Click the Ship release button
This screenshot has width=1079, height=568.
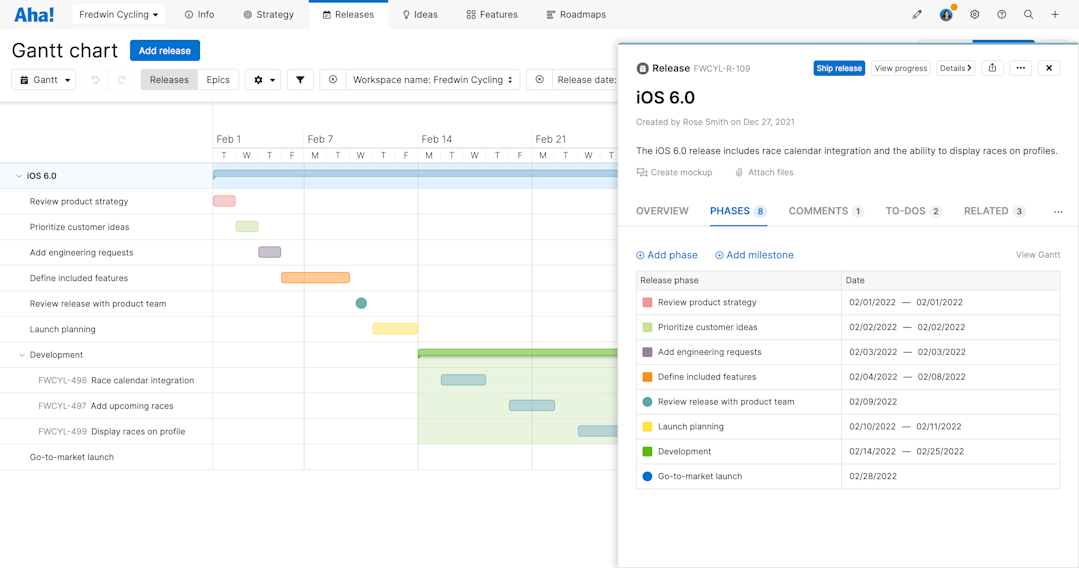[x=839, y=68]
